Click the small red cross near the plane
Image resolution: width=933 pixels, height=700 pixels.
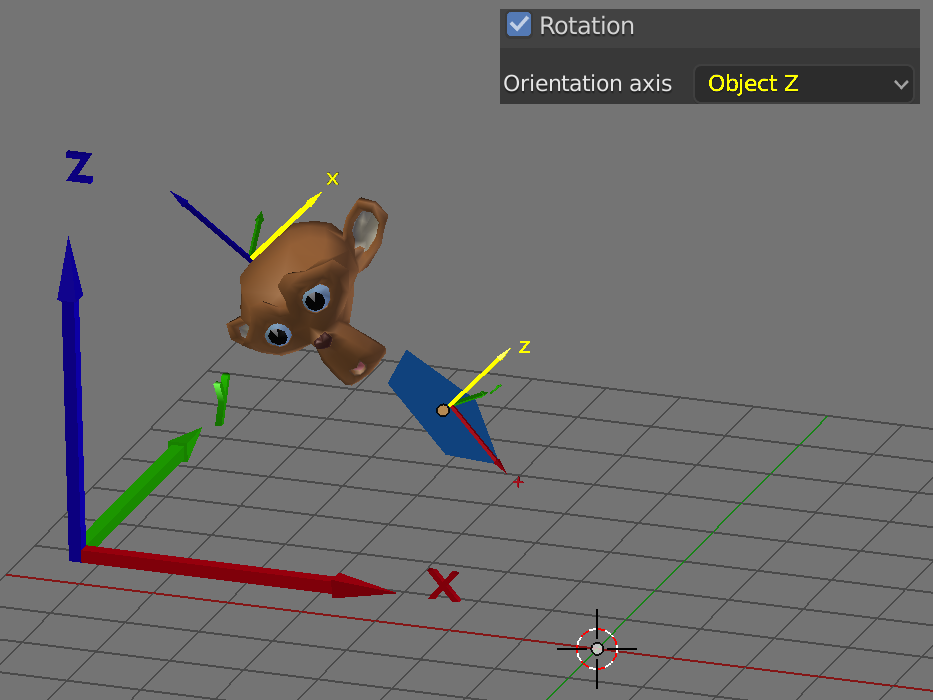pos(518,482)
